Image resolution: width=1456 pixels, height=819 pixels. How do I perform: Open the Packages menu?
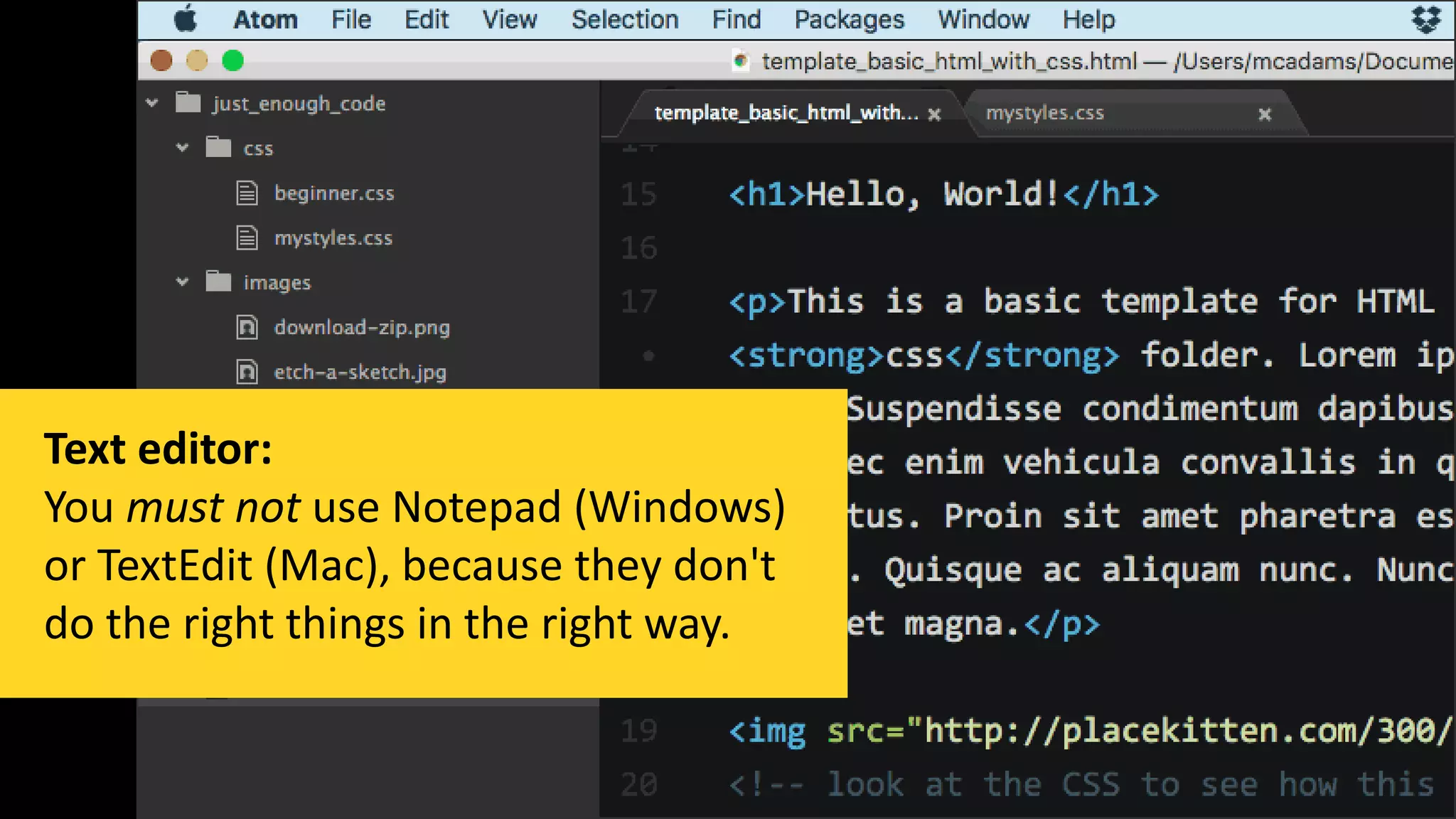[x=850, y=20]
